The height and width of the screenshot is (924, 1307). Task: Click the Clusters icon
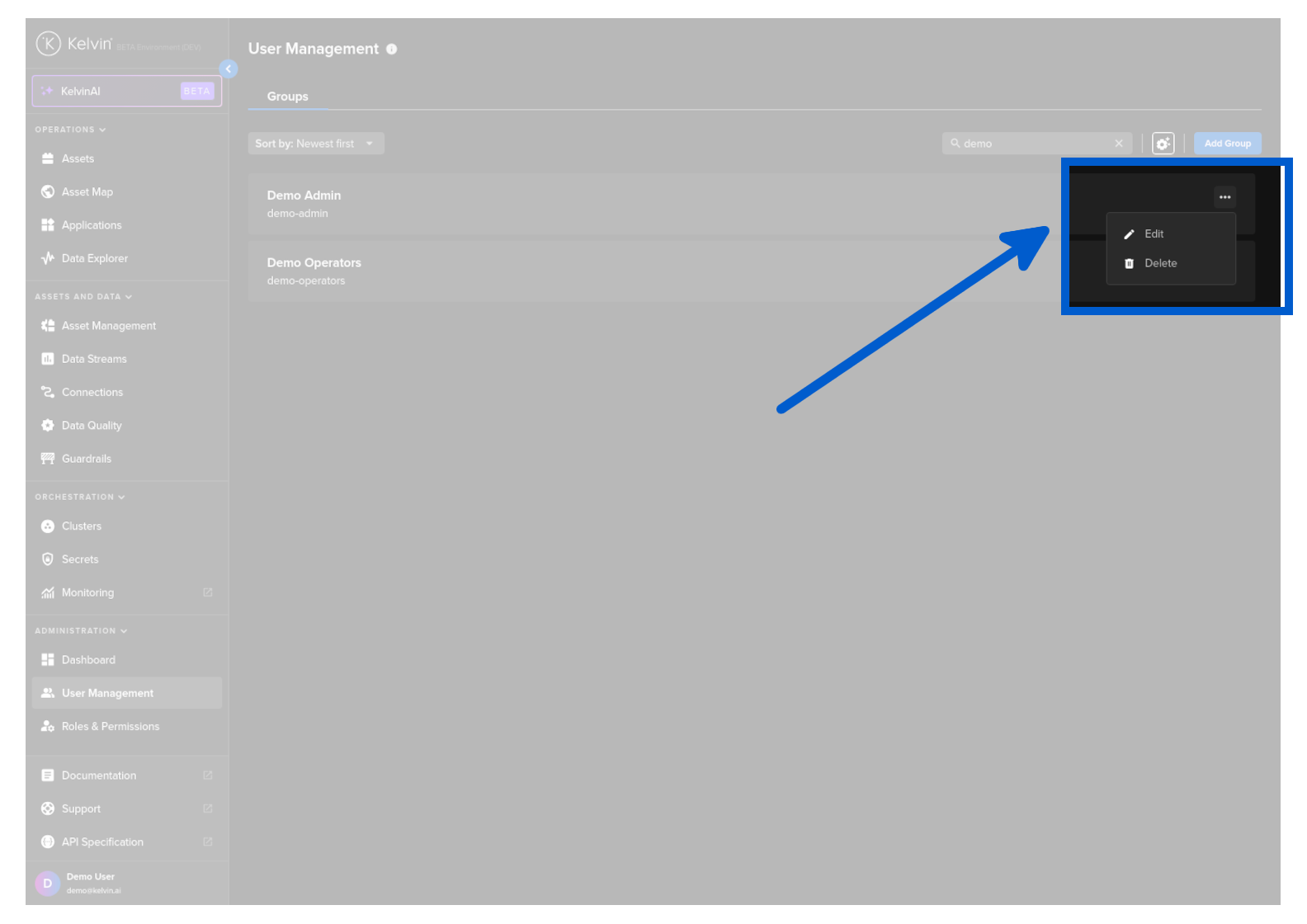coord(48,526)
